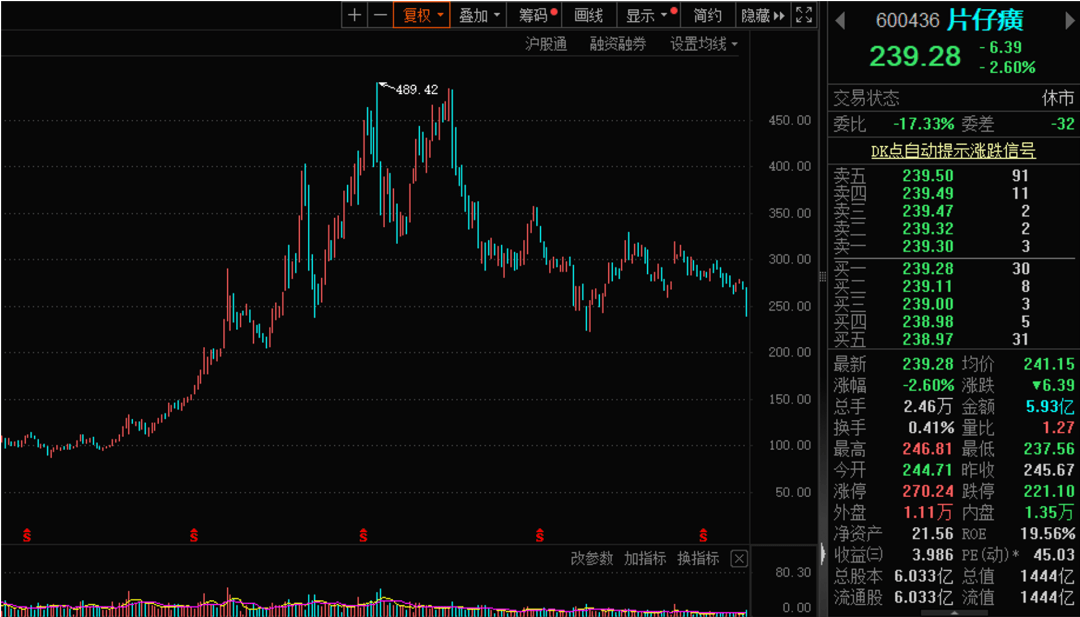Go to previous stock using left arrow
This screenshot has width=1080, height=617.
pyautogui.click(x=840, y=21)
